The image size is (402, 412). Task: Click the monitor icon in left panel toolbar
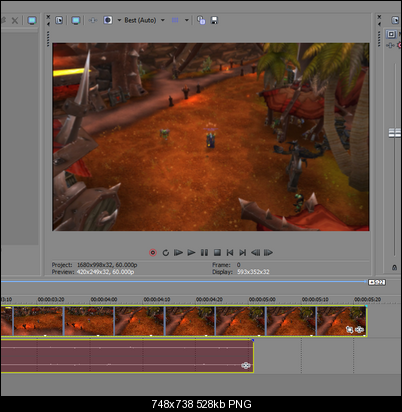[32, 21]
